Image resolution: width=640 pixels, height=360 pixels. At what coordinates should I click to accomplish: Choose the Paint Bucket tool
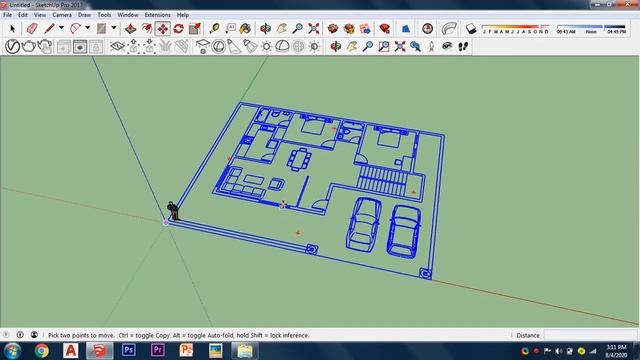point(246,29)
